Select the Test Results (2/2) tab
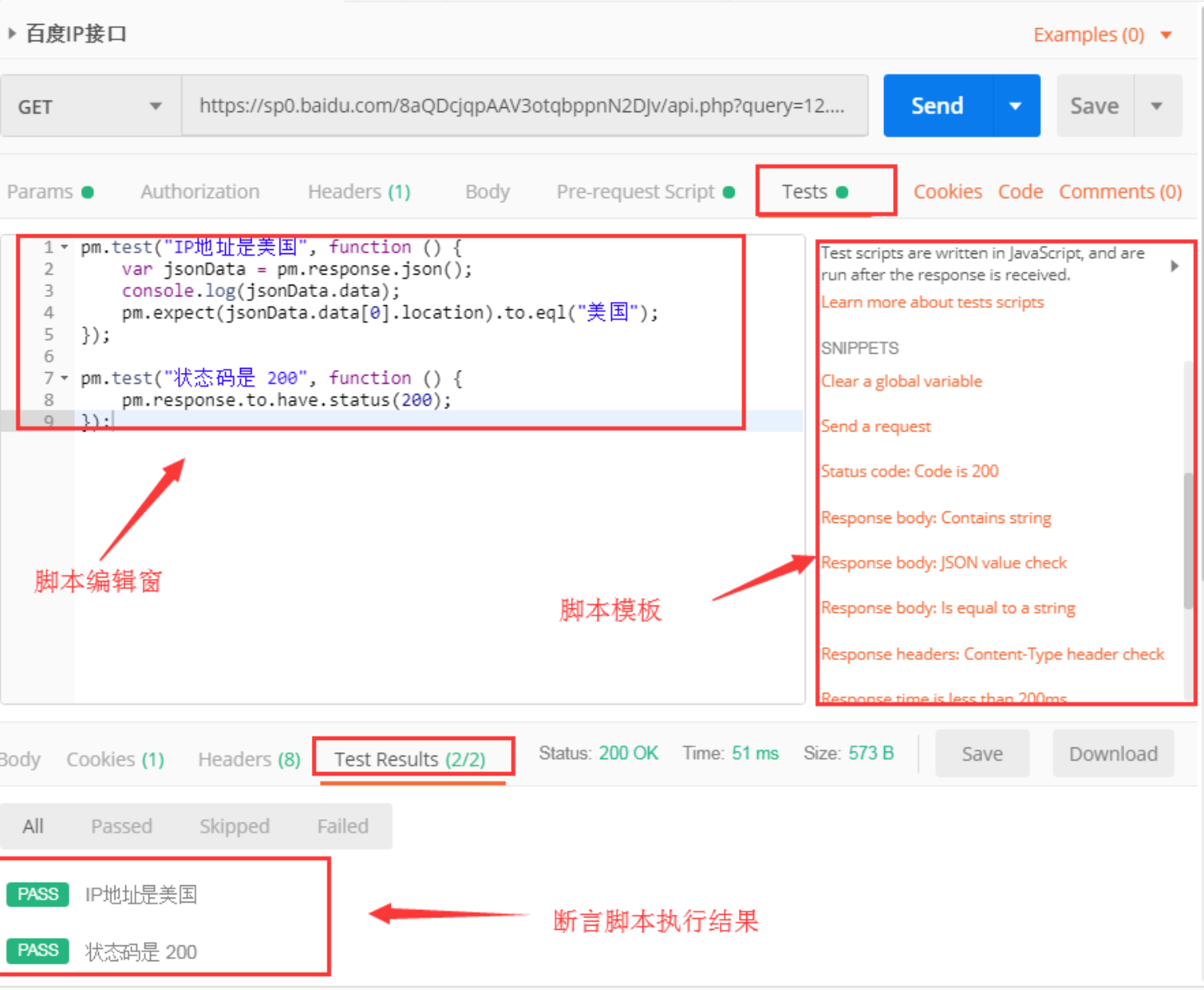1204x990 pixels. tap(410, 759)
